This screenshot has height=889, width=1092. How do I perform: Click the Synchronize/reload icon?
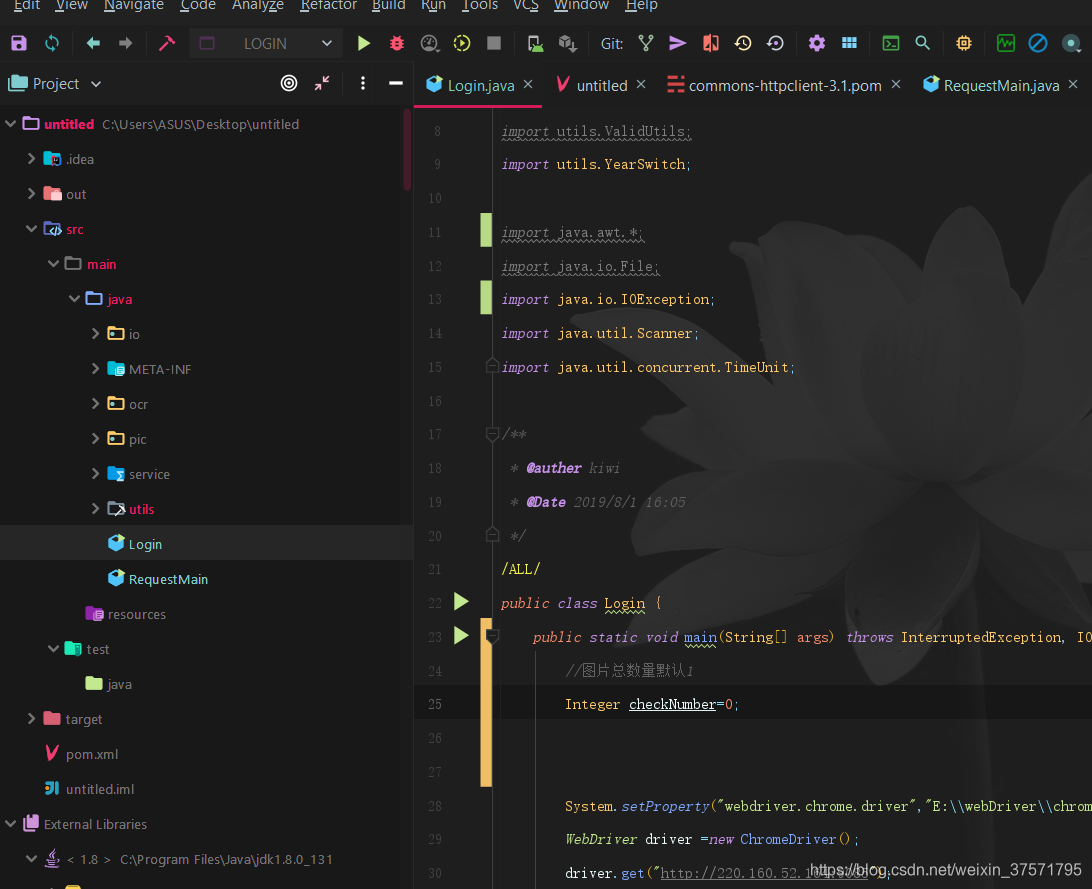coord(52,43)
